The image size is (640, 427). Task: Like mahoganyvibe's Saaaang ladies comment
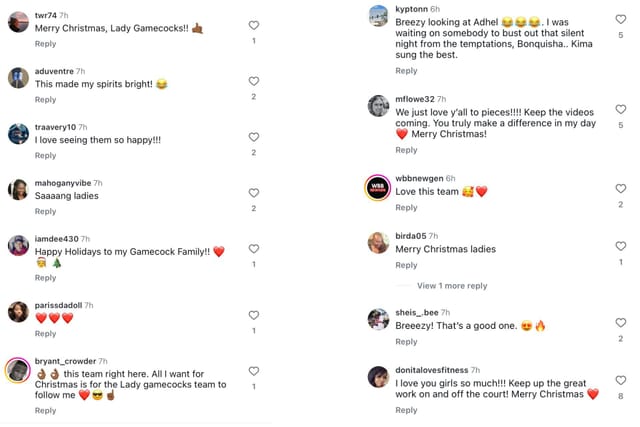(253, 193)
